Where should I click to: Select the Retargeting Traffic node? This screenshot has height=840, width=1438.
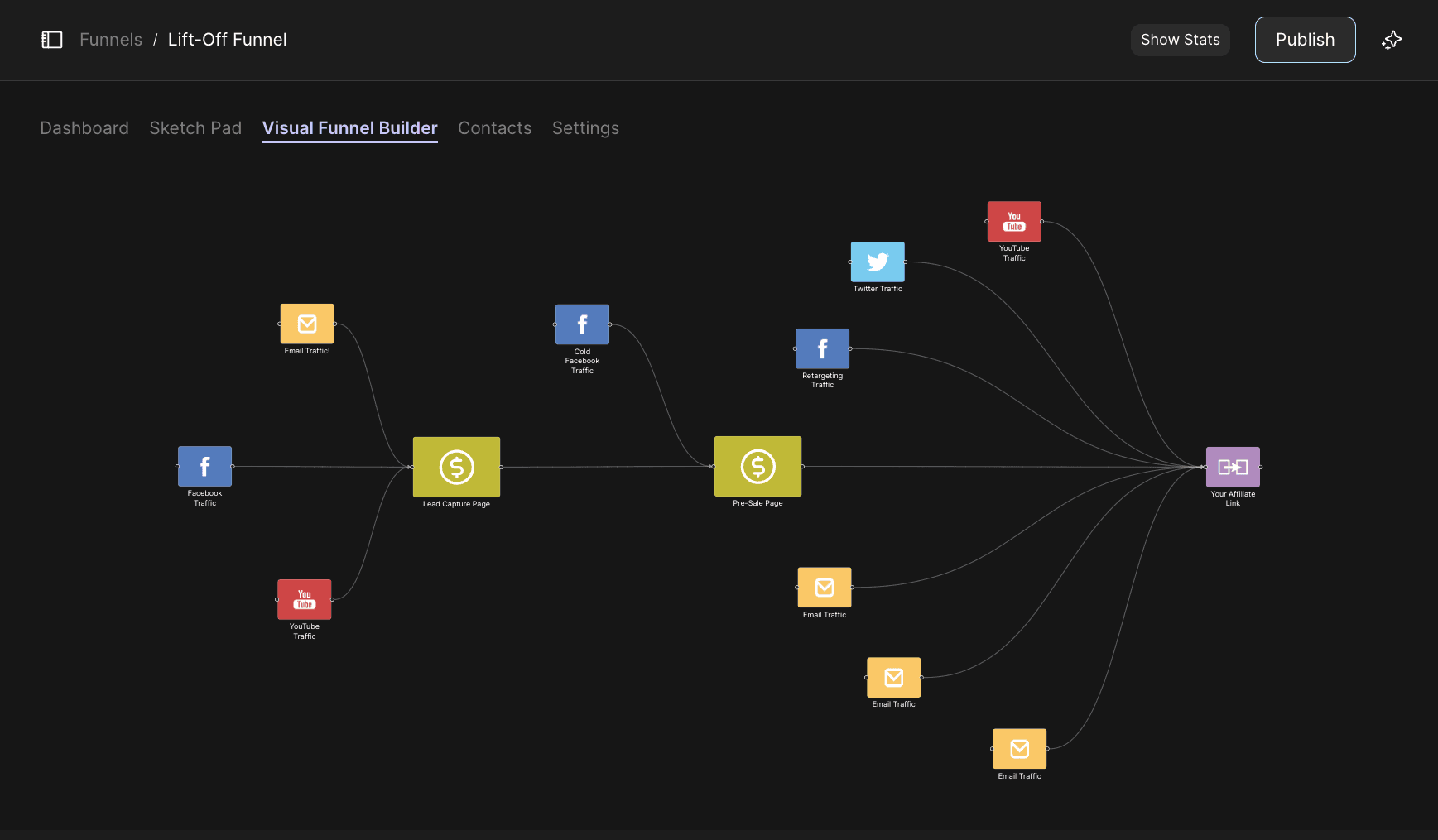(x=822, y=348)
